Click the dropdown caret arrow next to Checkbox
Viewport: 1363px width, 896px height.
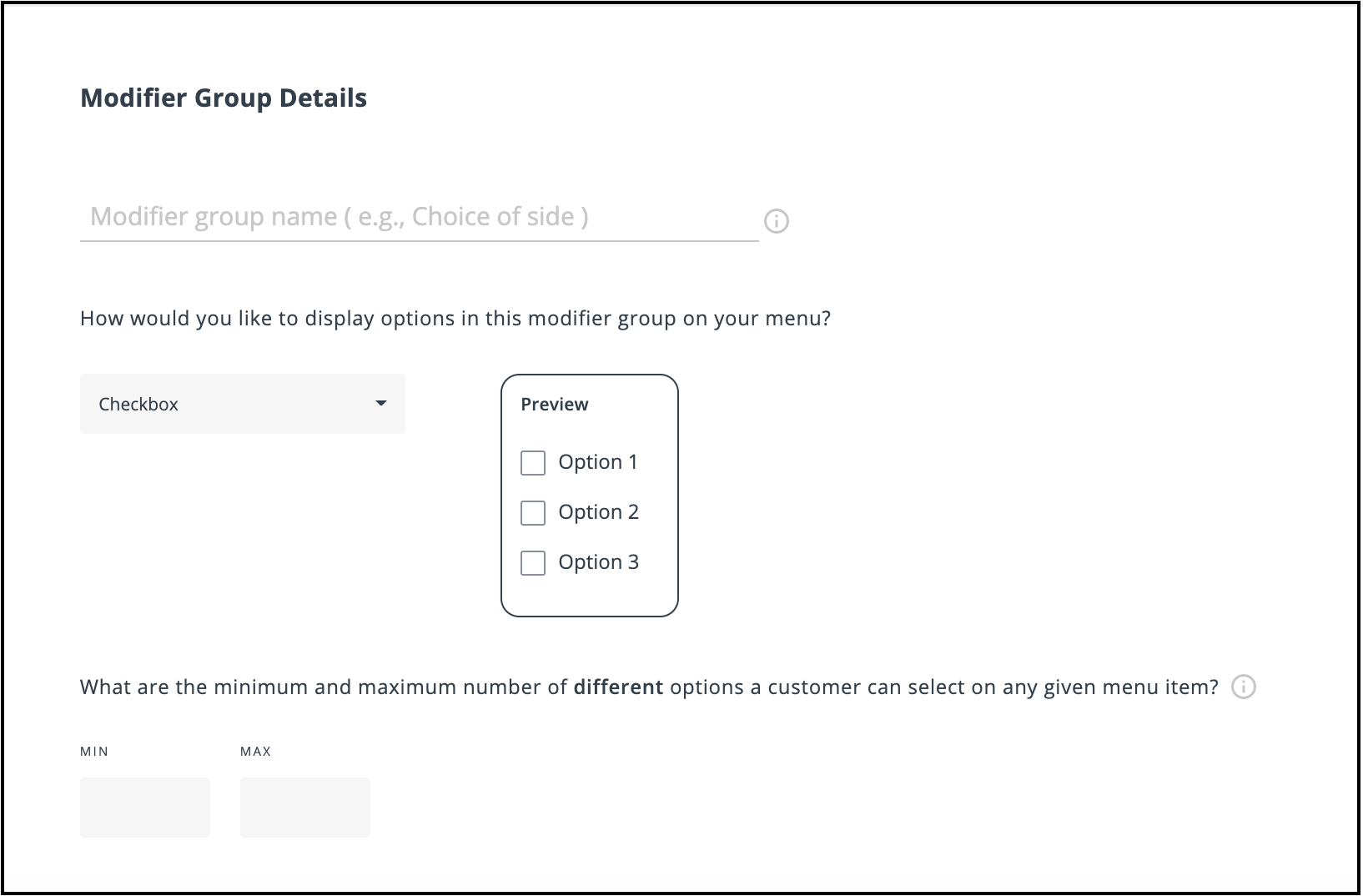point(381,404)
